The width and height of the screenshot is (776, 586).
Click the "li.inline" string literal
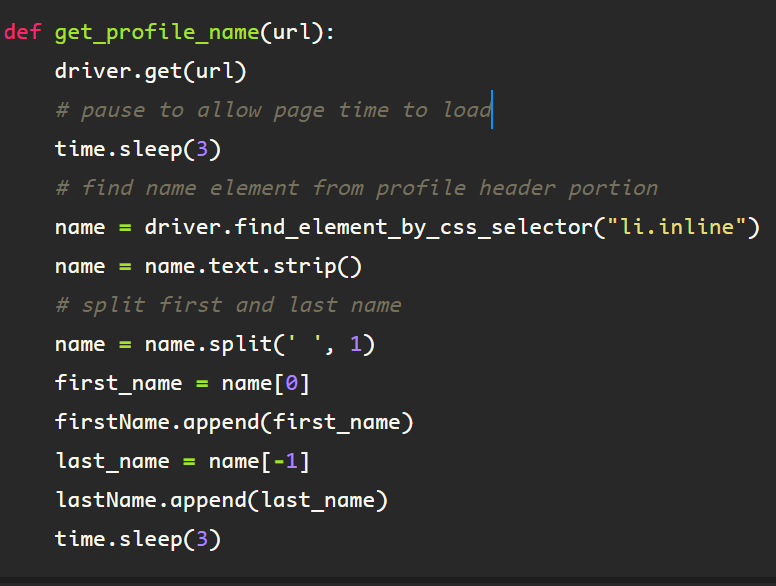pyautogui.click(x=675, y=227)
